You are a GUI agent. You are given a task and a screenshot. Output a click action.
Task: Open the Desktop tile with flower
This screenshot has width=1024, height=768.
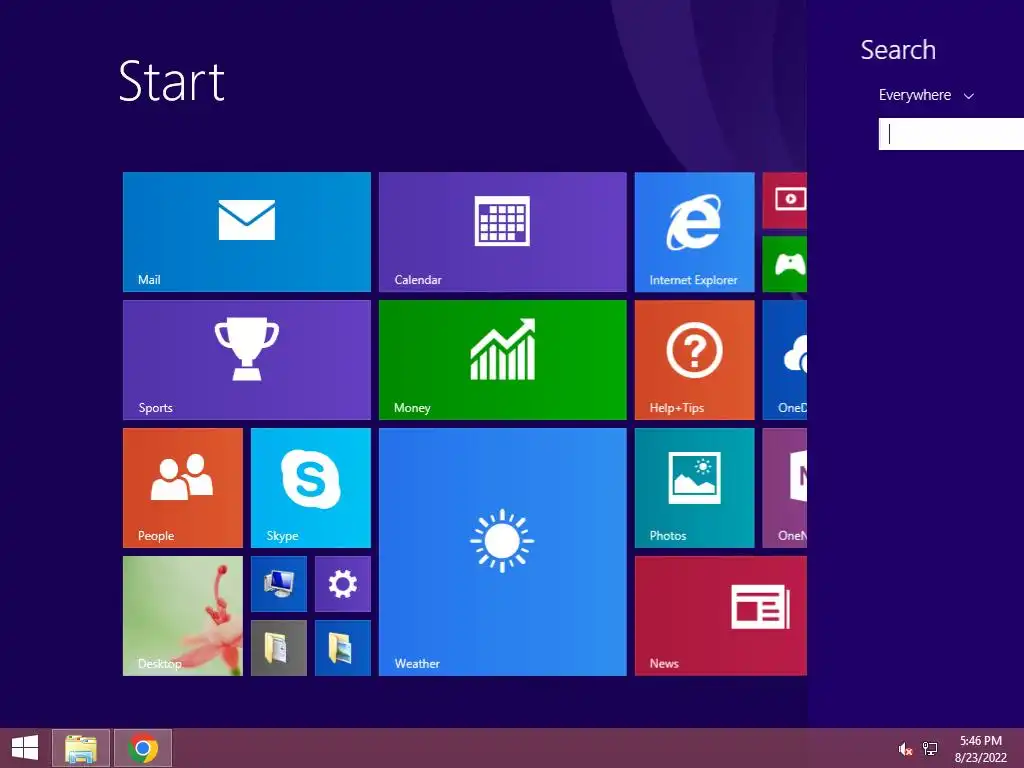click(x=183, y=616)
